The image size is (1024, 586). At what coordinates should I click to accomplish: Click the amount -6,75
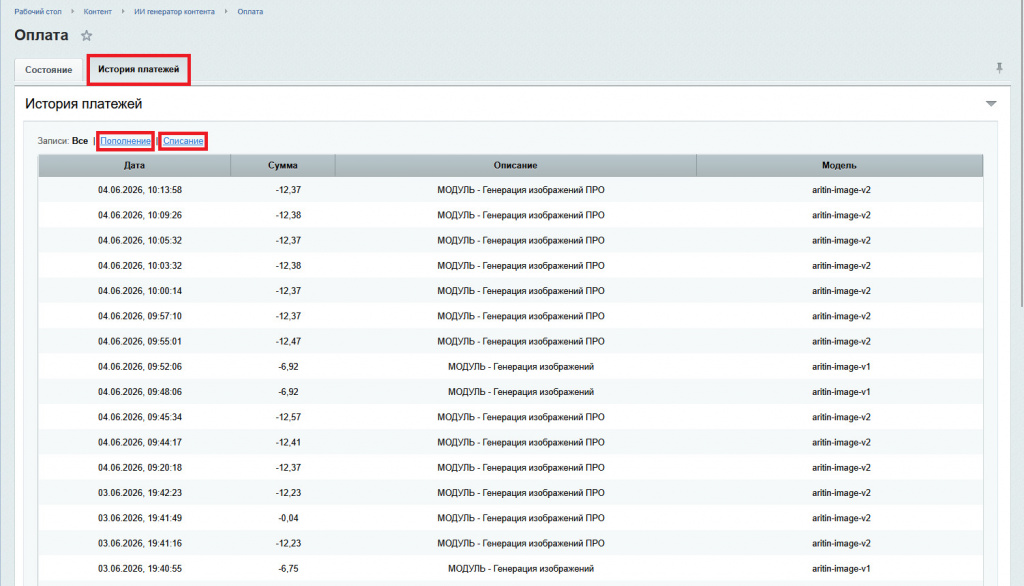click(288, 569)
